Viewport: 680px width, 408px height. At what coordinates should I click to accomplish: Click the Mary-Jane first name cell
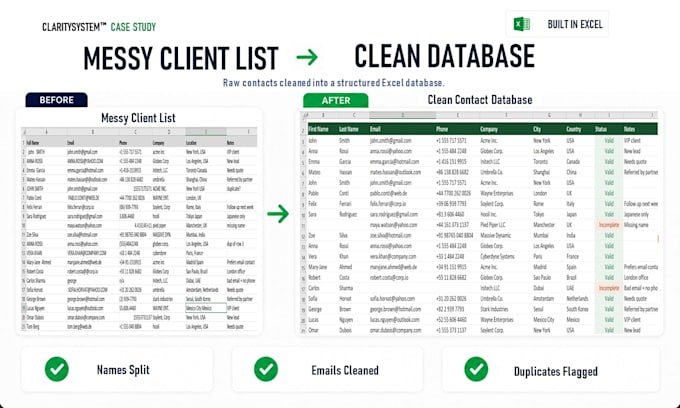pos(317,267)
